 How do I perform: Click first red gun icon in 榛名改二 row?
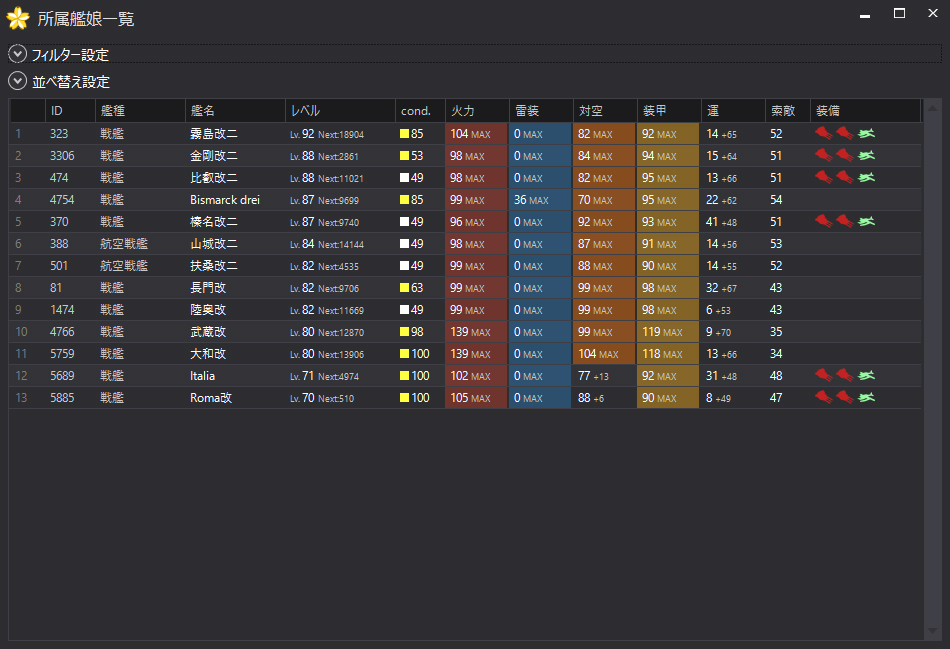823,221
